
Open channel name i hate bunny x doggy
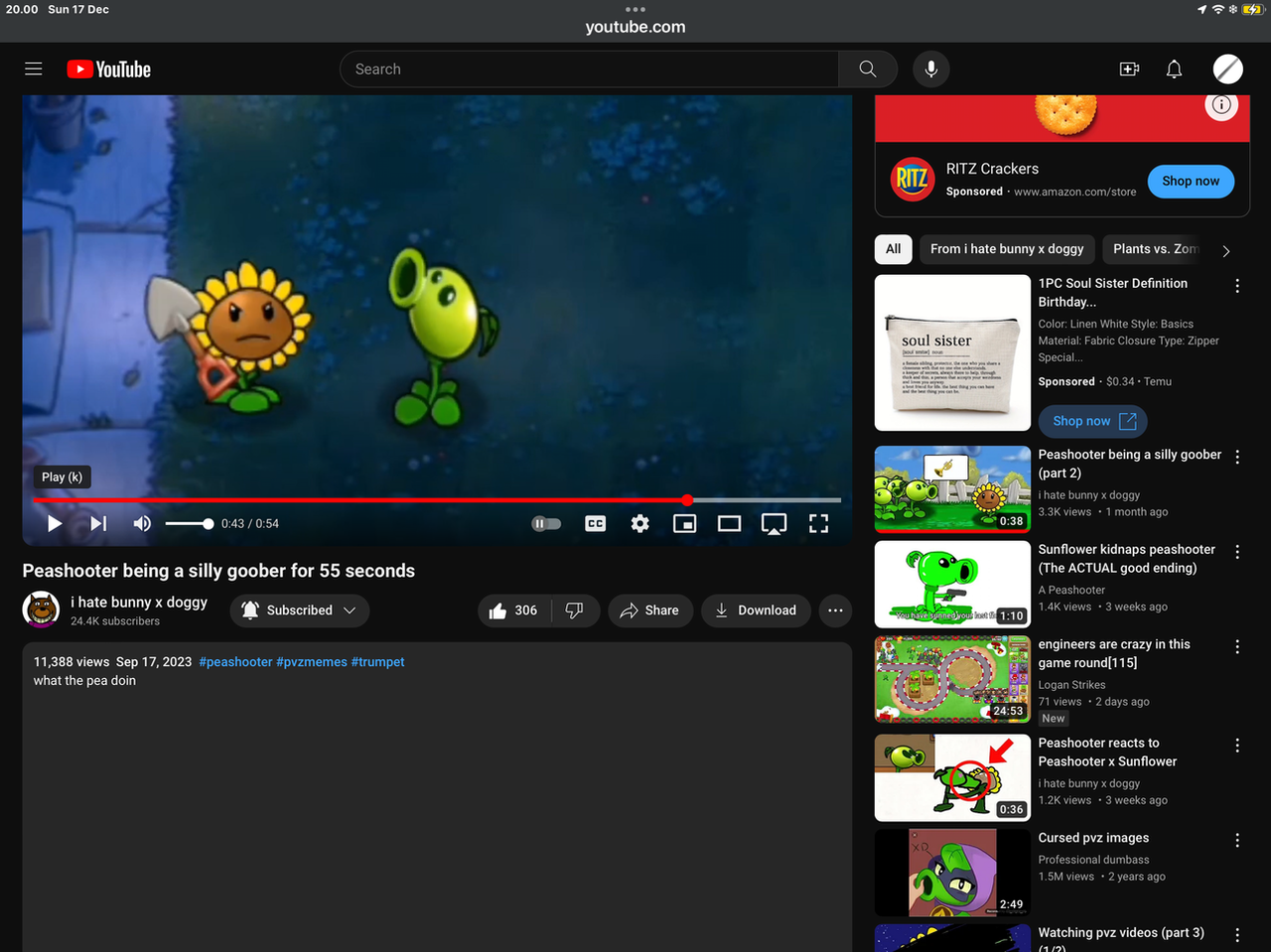(139, 603)
